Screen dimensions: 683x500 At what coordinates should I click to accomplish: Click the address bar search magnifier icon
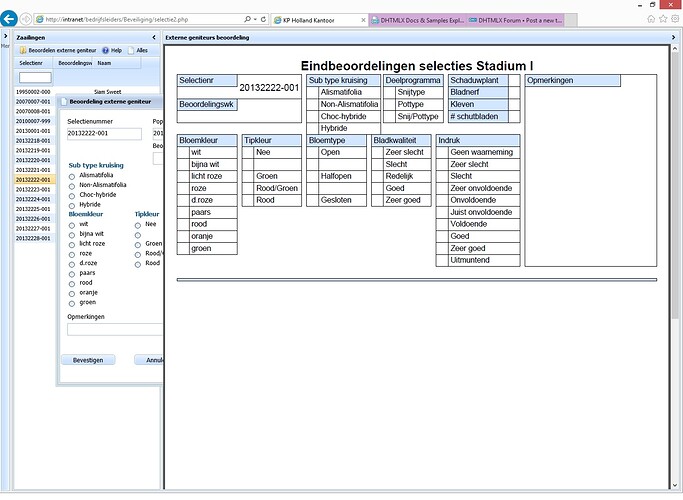click(247, 20)
